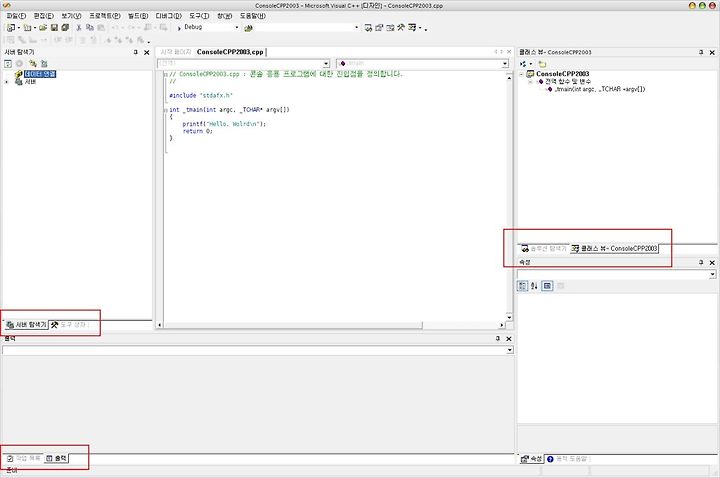Pin the Output panel
720x478 pixels.
pos(497,338)
